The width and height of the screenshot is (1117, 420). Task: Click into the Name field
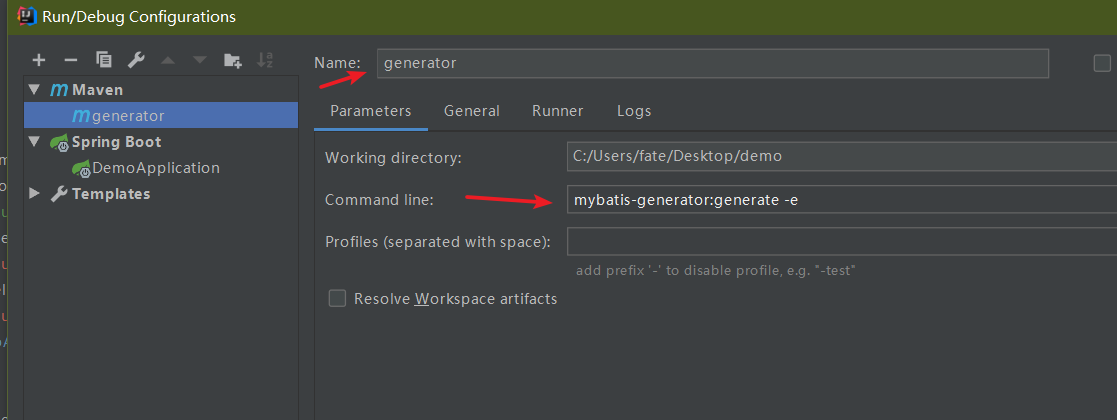tap(712, 63)
